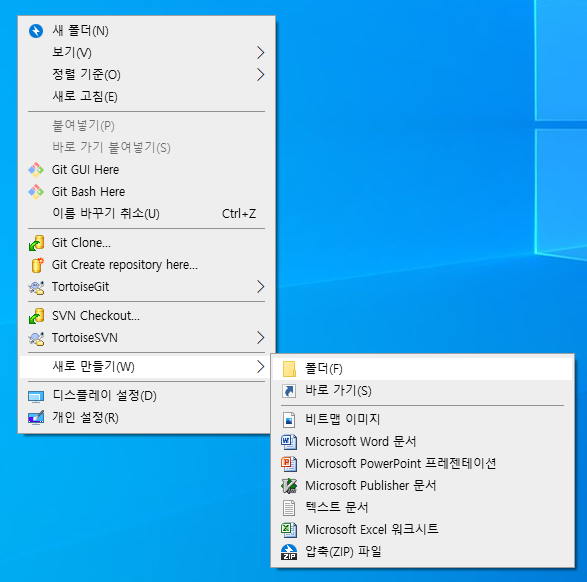Screen dimensions: 587x582
Task: Choose 새 폴더(N) from context menu
Action: pos(147,31)
